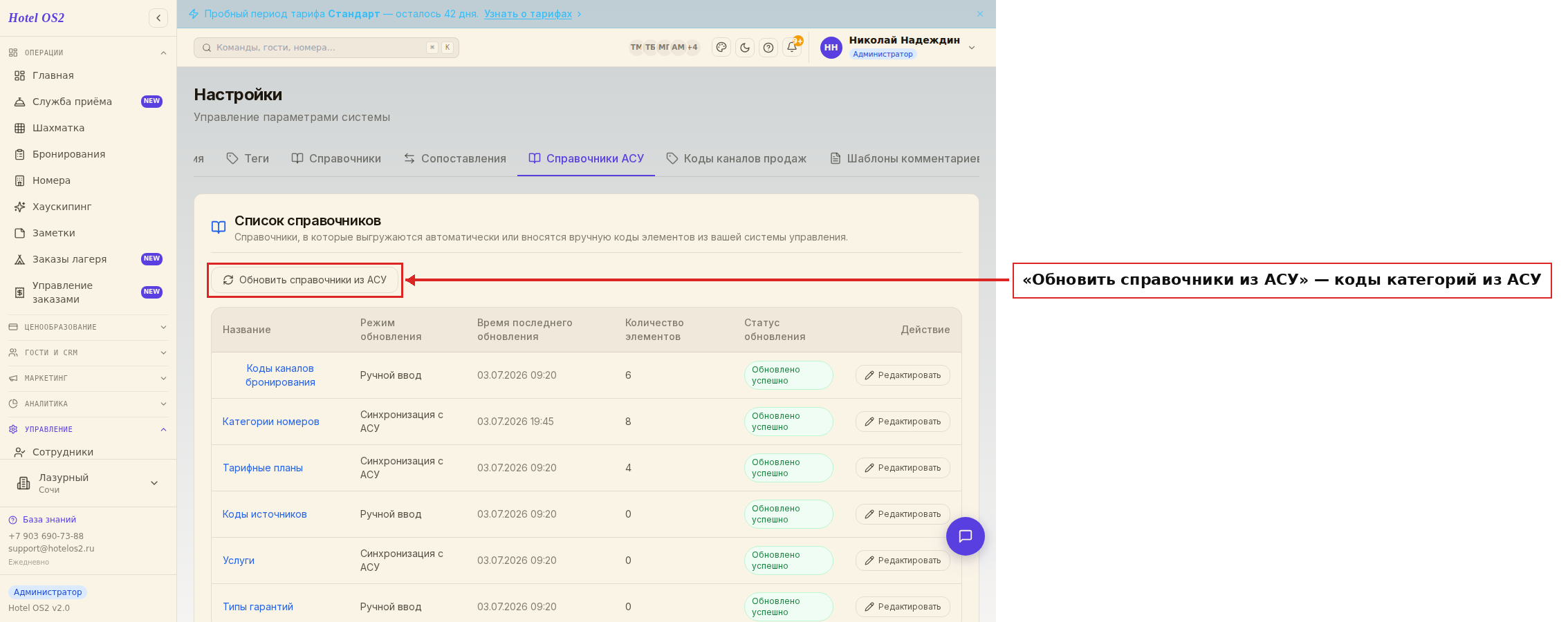Close the trial period banner

click(980, 14)
